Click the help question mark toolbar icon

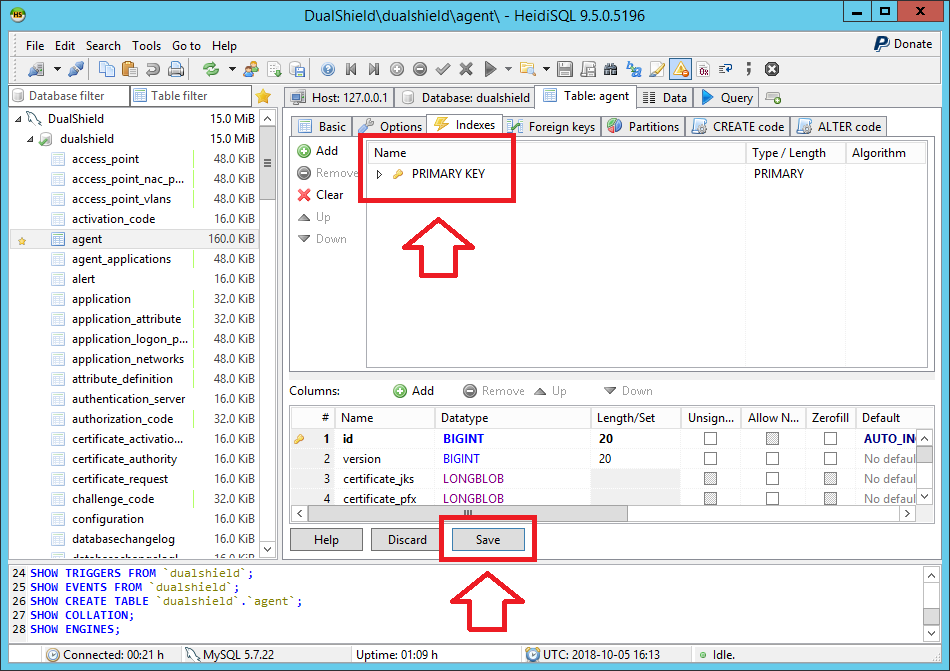328,69
